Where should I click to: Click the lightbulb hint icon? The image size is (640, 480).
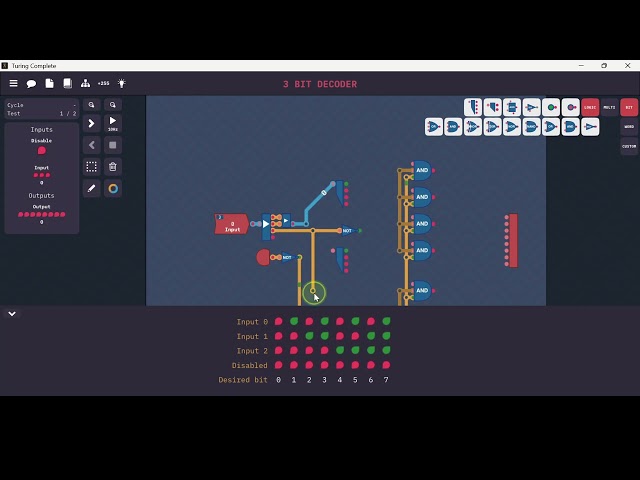pyautogui.click(x=122, y=83)
